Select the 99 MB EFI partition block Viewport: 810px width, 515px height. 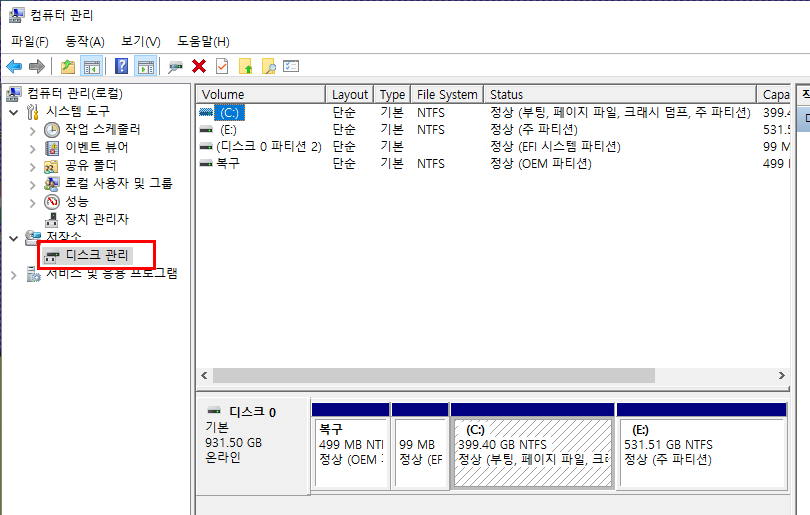point(420,446)
